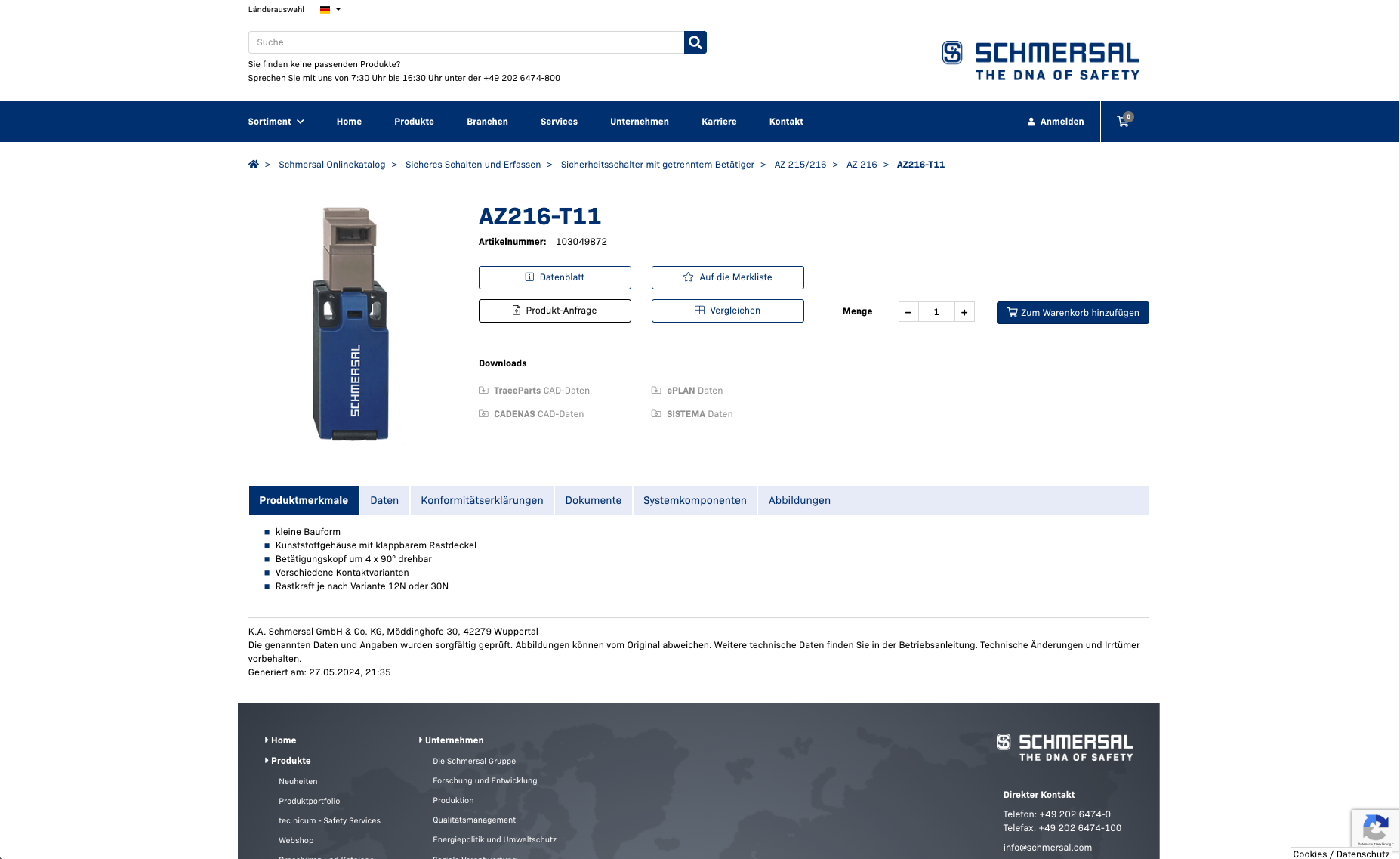Viewport: 1400px width, 859px height.
Task: Click Auf die Merkliste button
Action: pos(728,277)
